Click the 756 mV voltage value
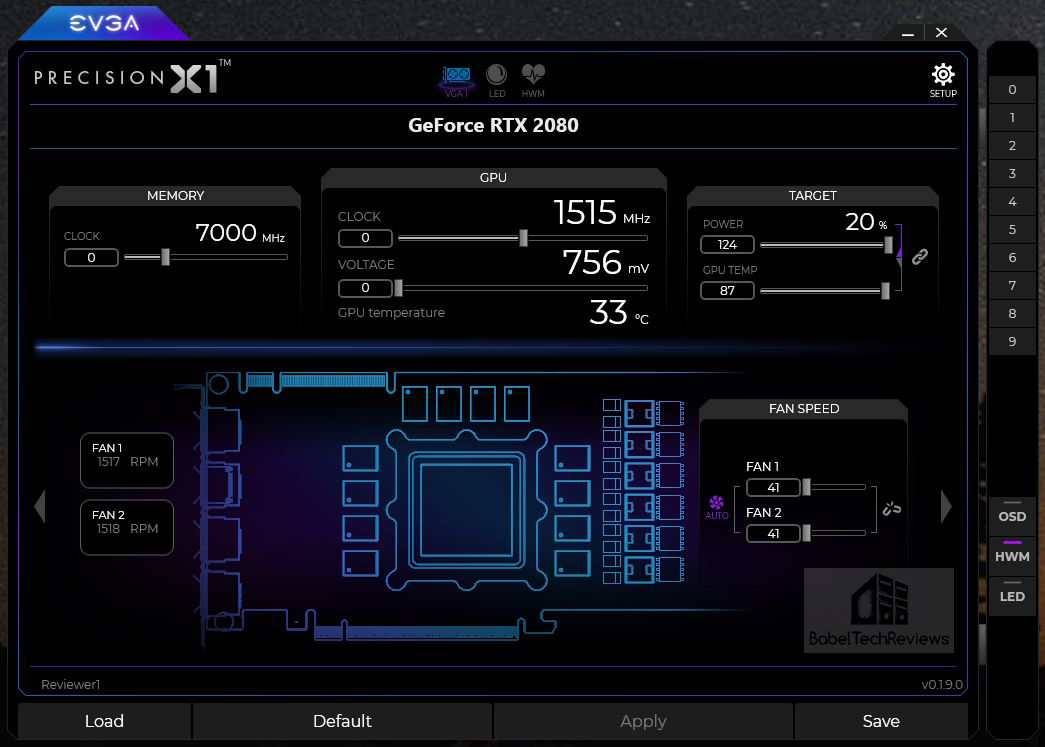This screenshot has width=1045, height=747. coord(605,263)
